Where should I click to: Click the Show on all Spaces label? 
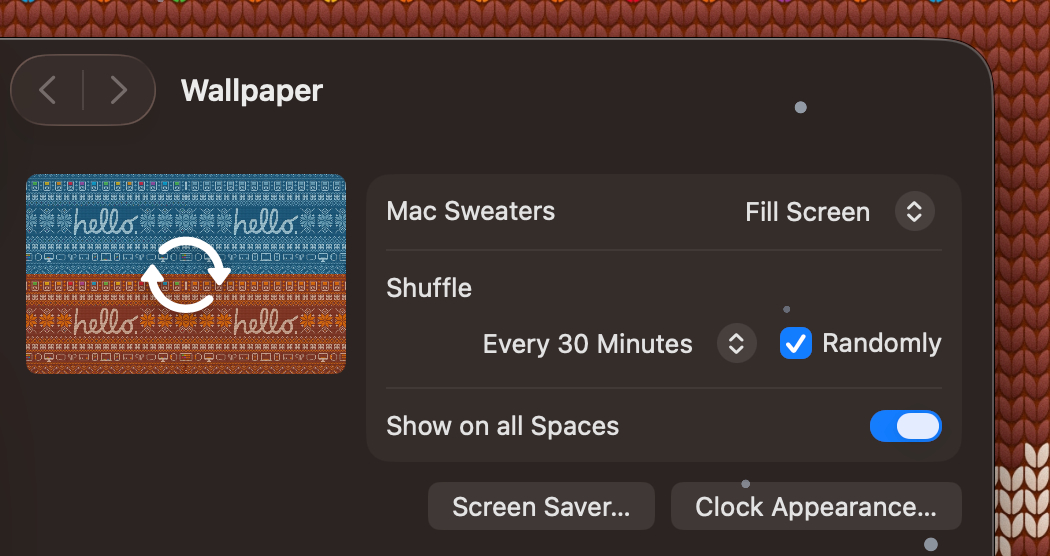[x=502, y=426]
